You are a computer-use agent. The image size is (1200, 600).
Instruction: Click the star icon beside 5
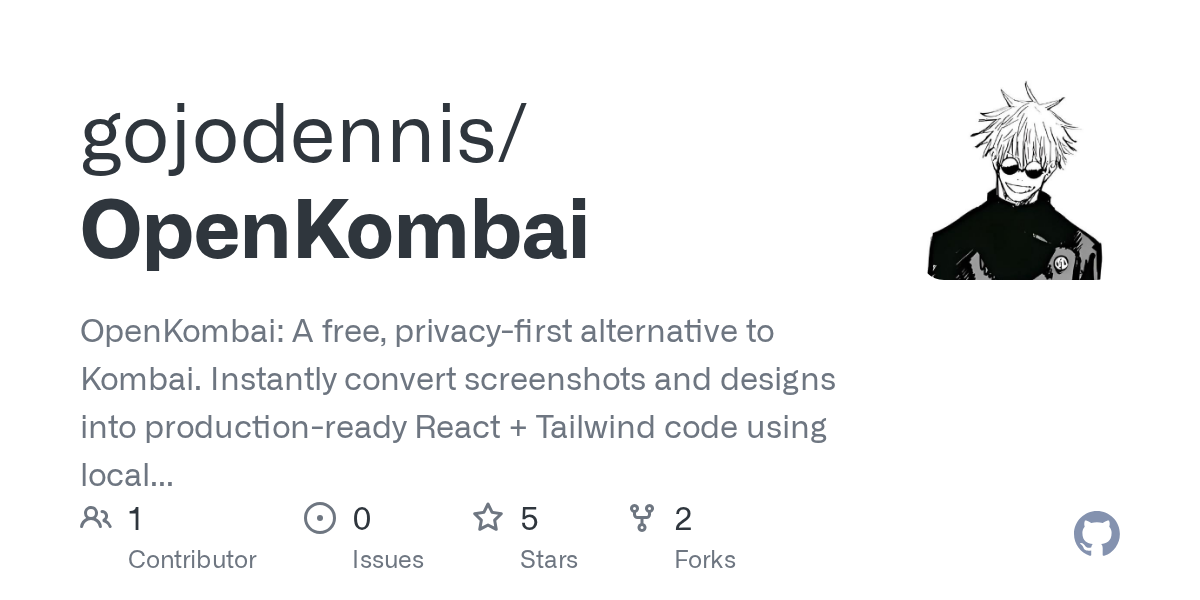pos(488,518)
